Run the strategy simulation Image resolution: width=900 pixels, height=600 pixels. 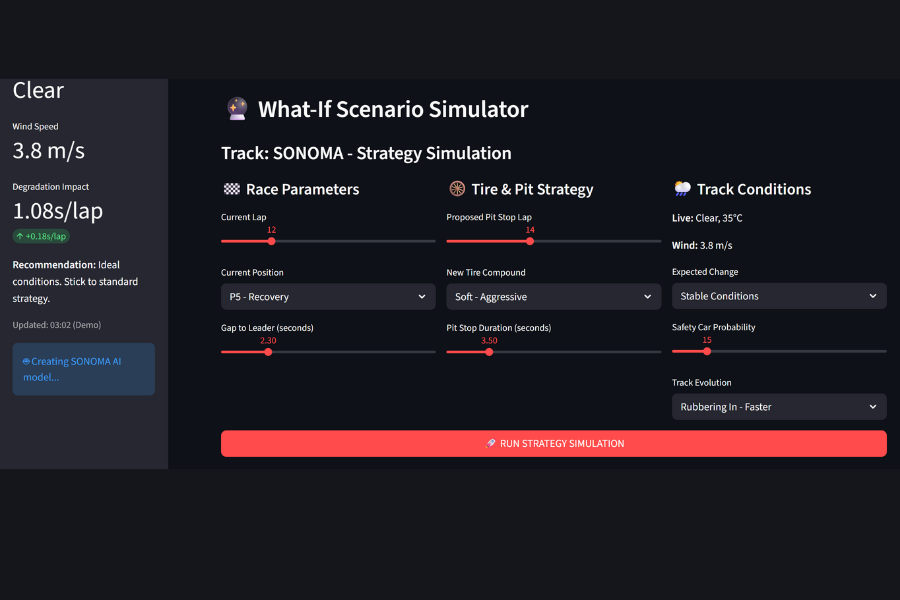pyautogui.click(x=553, y=443)
